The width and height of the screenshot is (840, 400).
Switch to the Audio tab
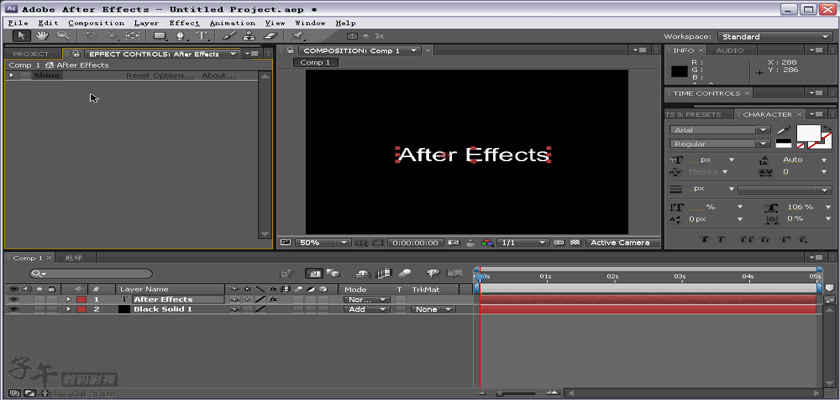coord(730,50)
